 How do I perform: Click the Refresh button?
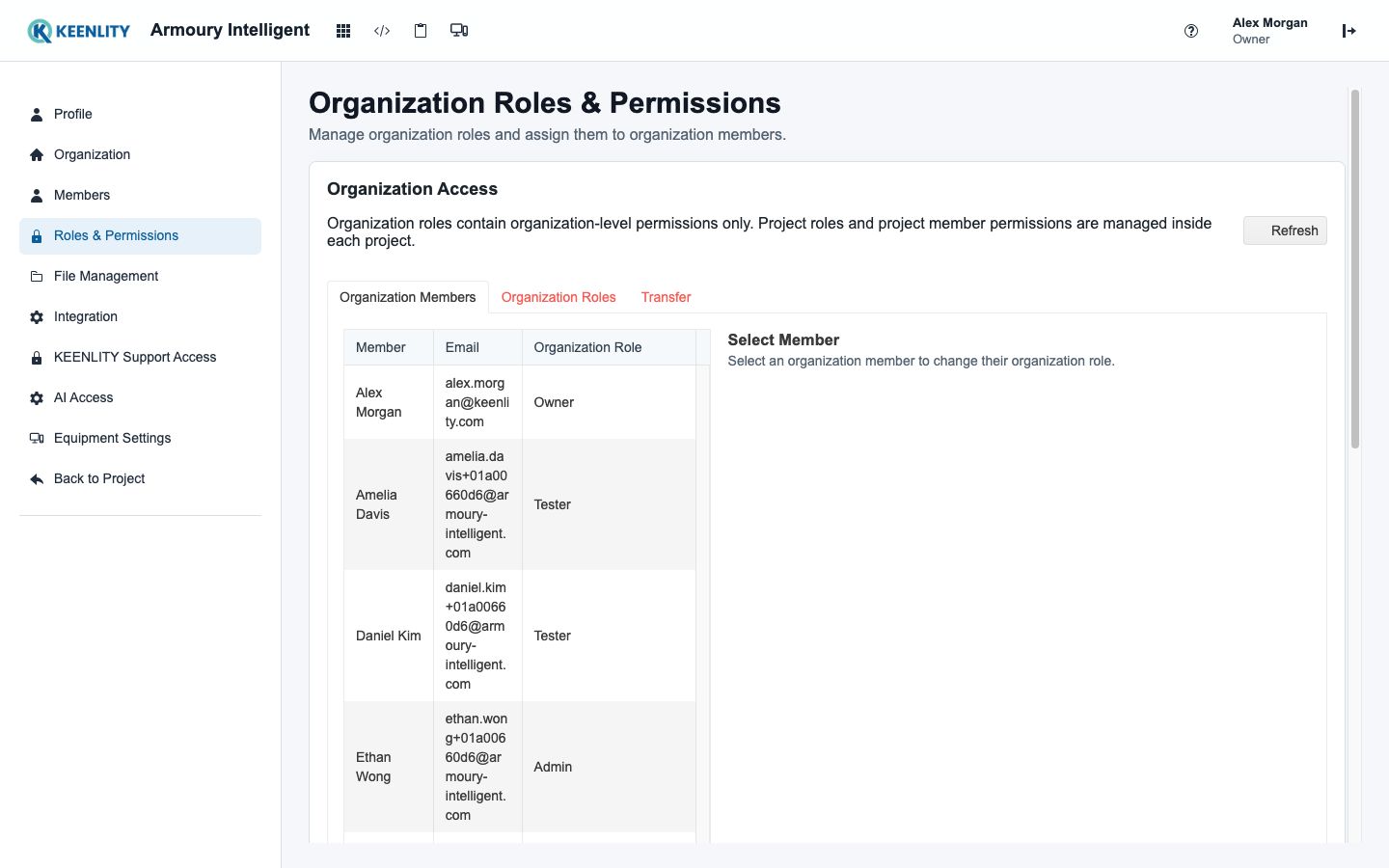1285,231
